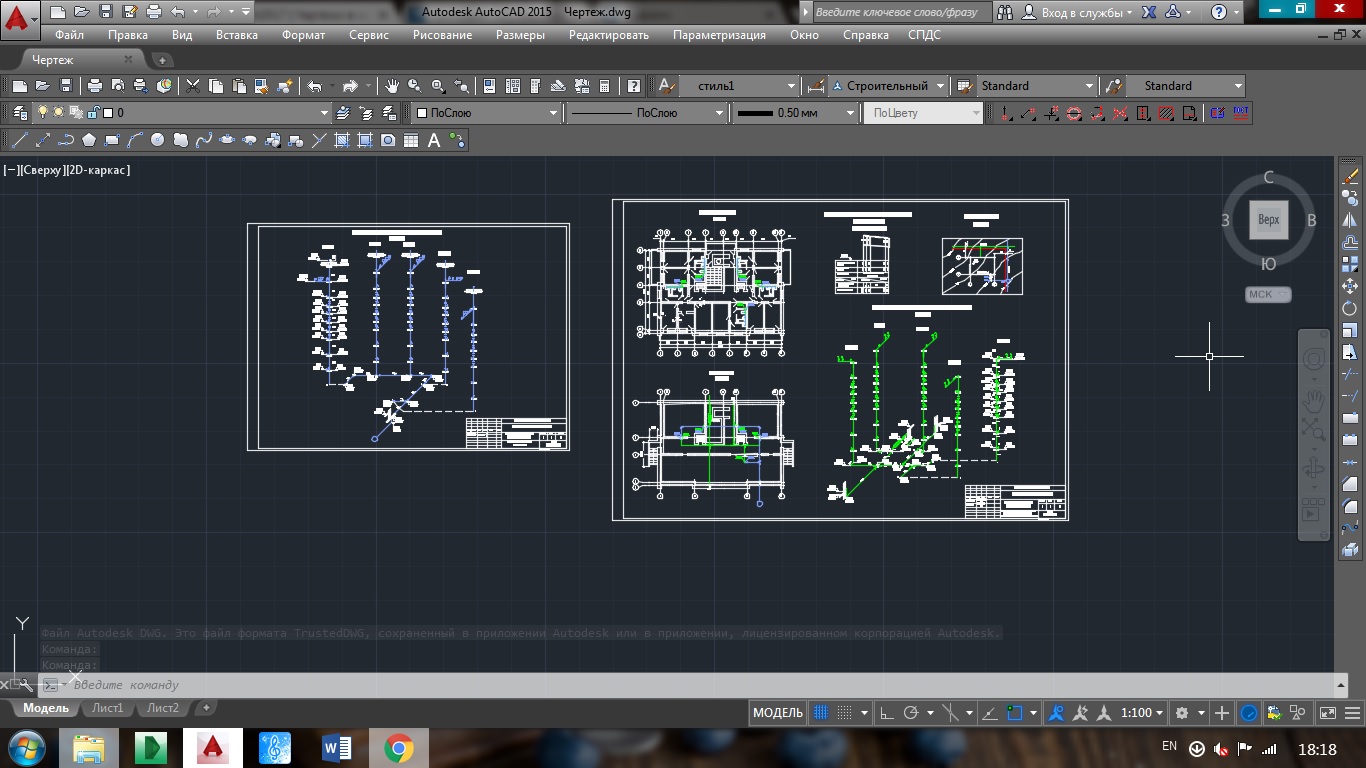
Task: Toggle the layer lightbulb on/off icon
Action: click(43, 113)
